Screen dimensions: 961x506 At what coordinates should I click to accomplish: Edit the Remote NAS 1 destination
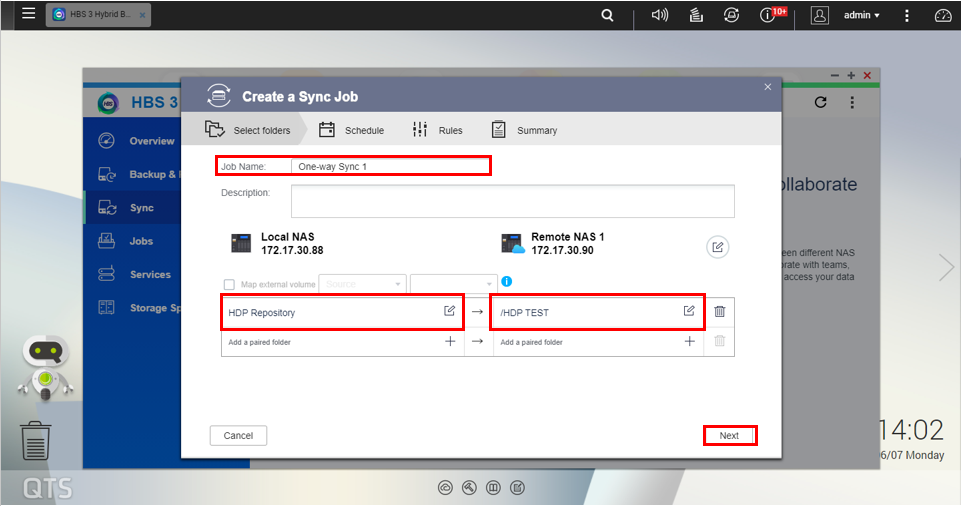(717, 247)
